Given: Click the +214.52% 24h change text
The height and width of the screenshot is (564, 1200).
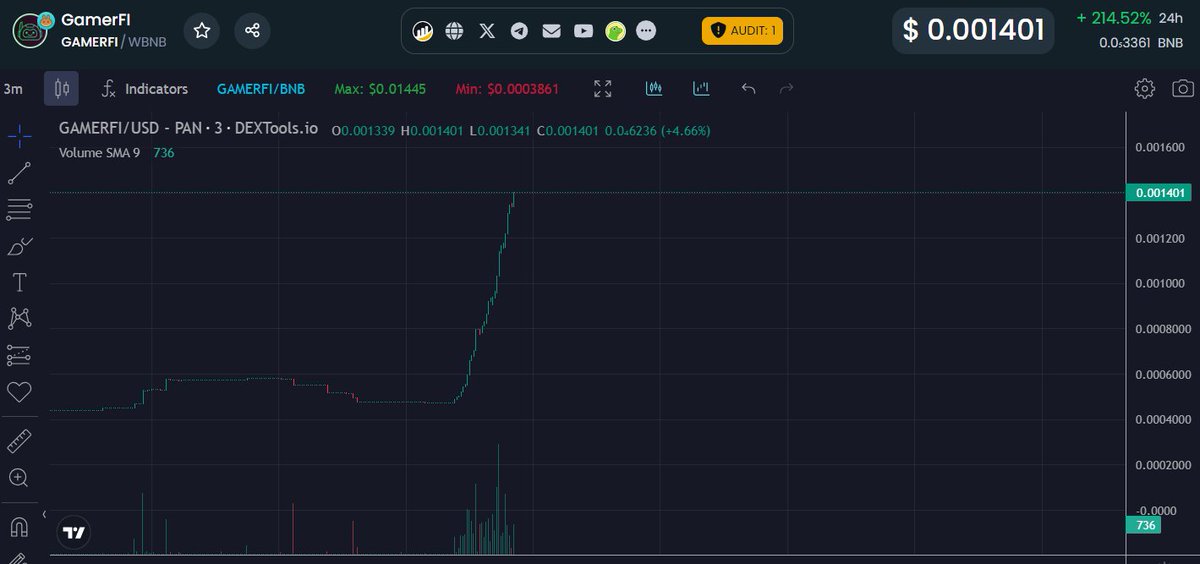Looking at the screenshot, I should pos(1114,18).
